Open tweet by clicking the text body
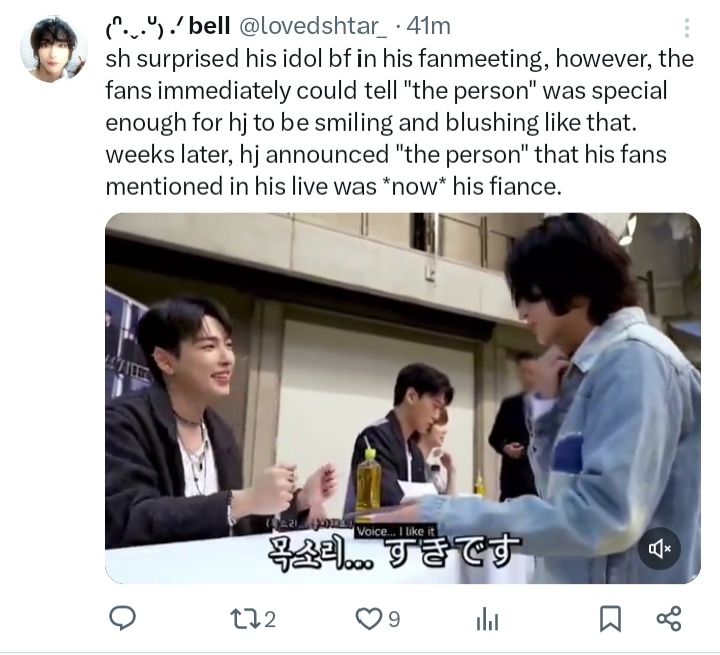 tap(399, 123)
